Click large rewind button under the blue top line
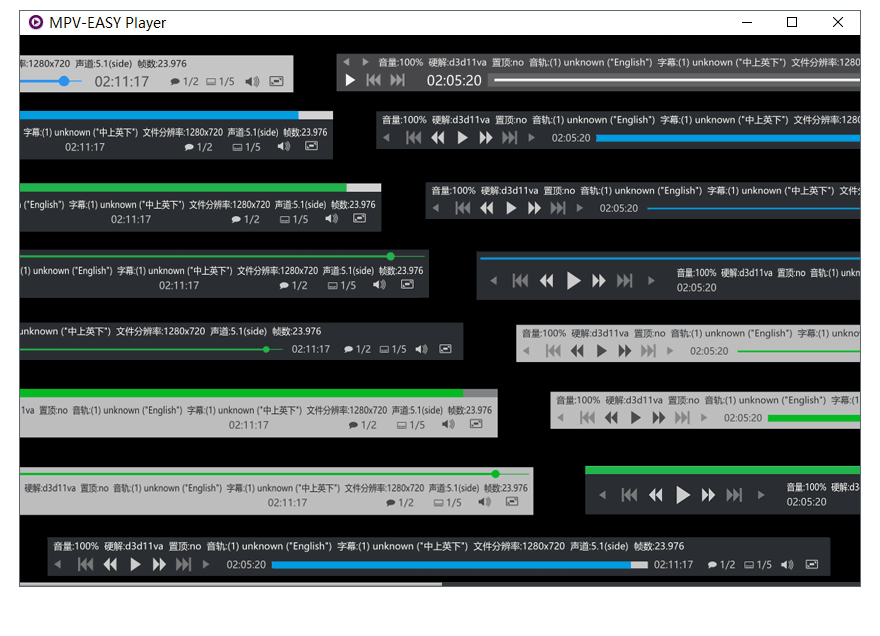Image resolution: width=880 pixels, height=636 pixels. tap(547, 280)
